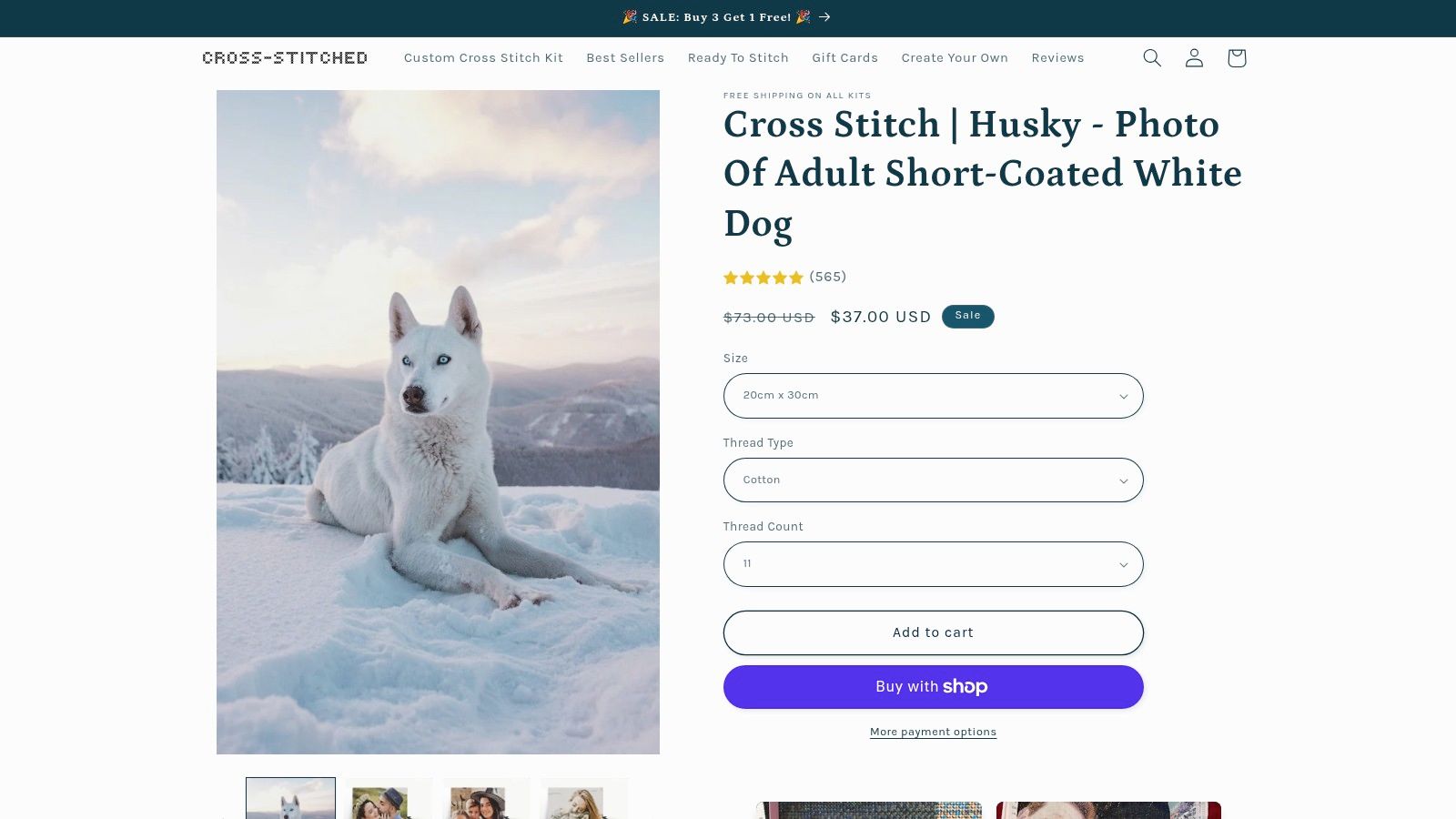The image size is (1456, 819).
Task: Click the star rating next to 565 reviews
Action: click(764, 278)
